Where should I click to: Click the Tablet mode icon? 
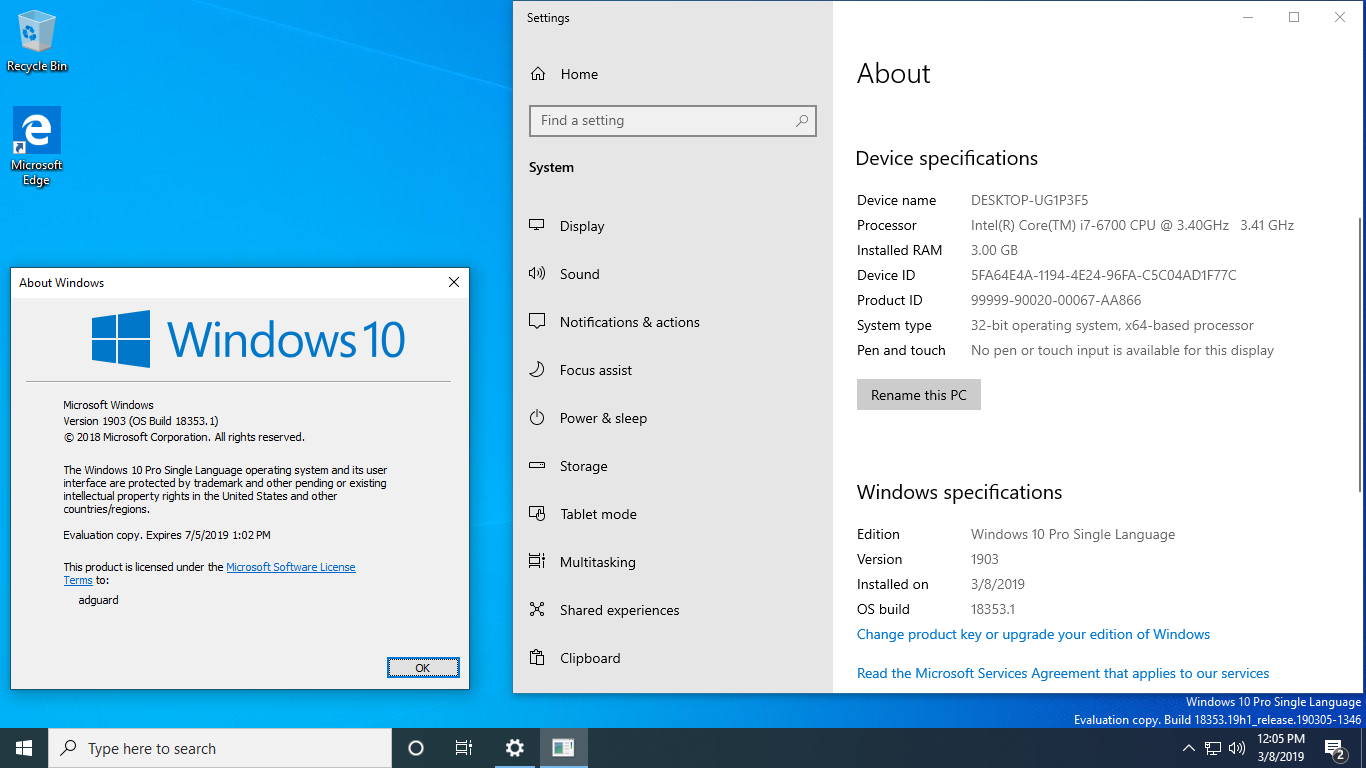[537, 514]
